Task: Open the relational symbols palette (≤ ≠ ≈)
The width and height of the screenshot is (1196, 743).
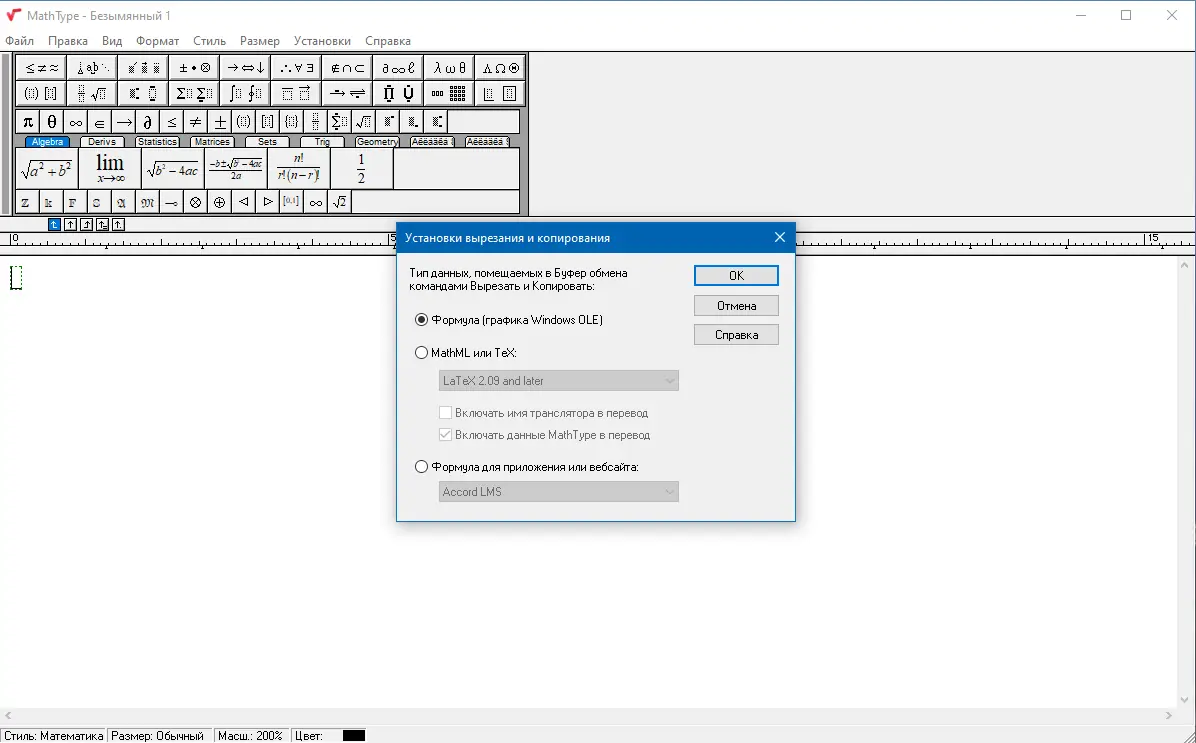Action: pyautogui.click(x=41, y=68)
